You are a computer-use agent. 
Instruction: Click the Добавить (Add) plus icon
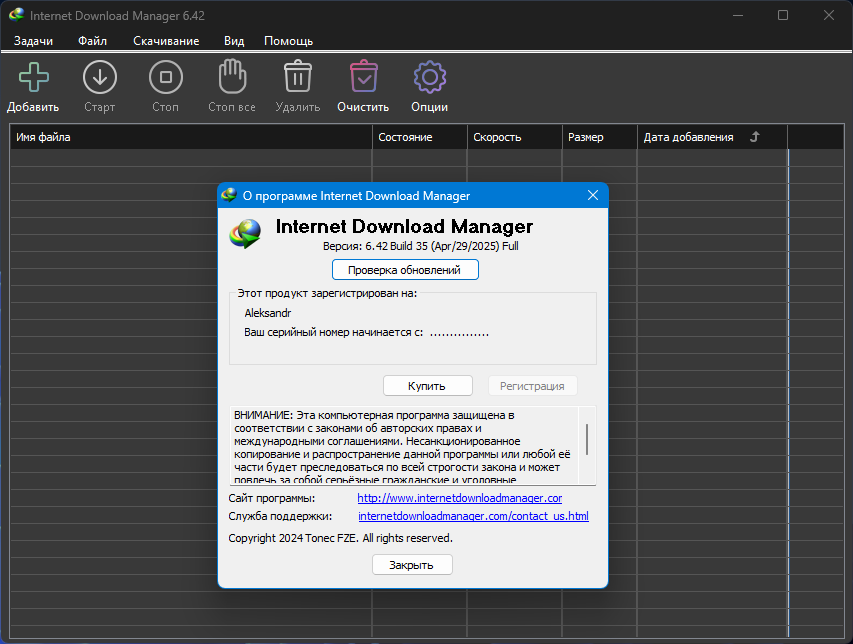pos(34,77)
